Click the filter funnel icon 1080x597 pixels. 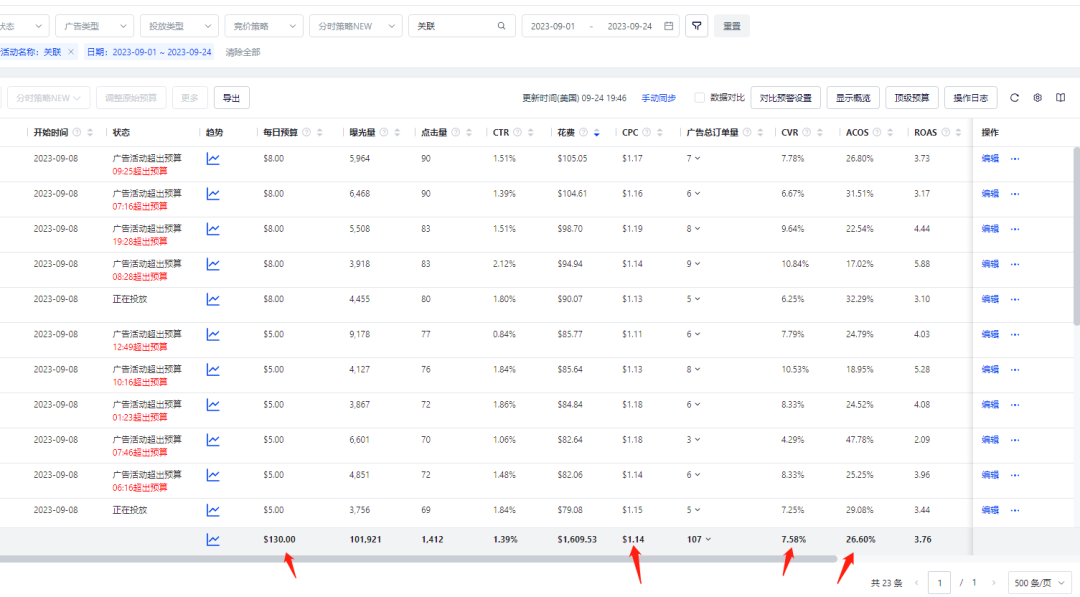[x=697, y=26]
